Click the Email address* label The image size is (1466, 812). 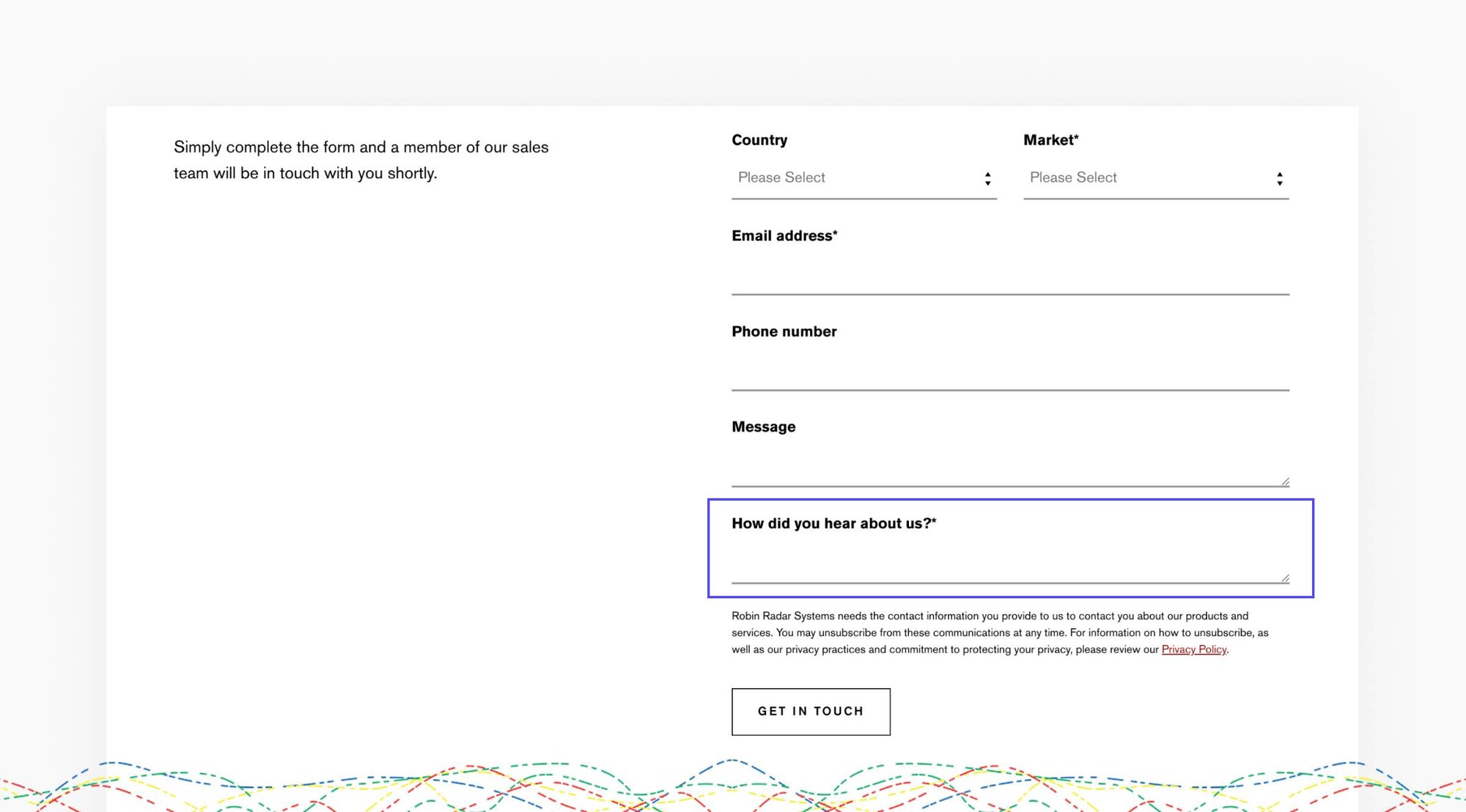(x=784, y=236)
